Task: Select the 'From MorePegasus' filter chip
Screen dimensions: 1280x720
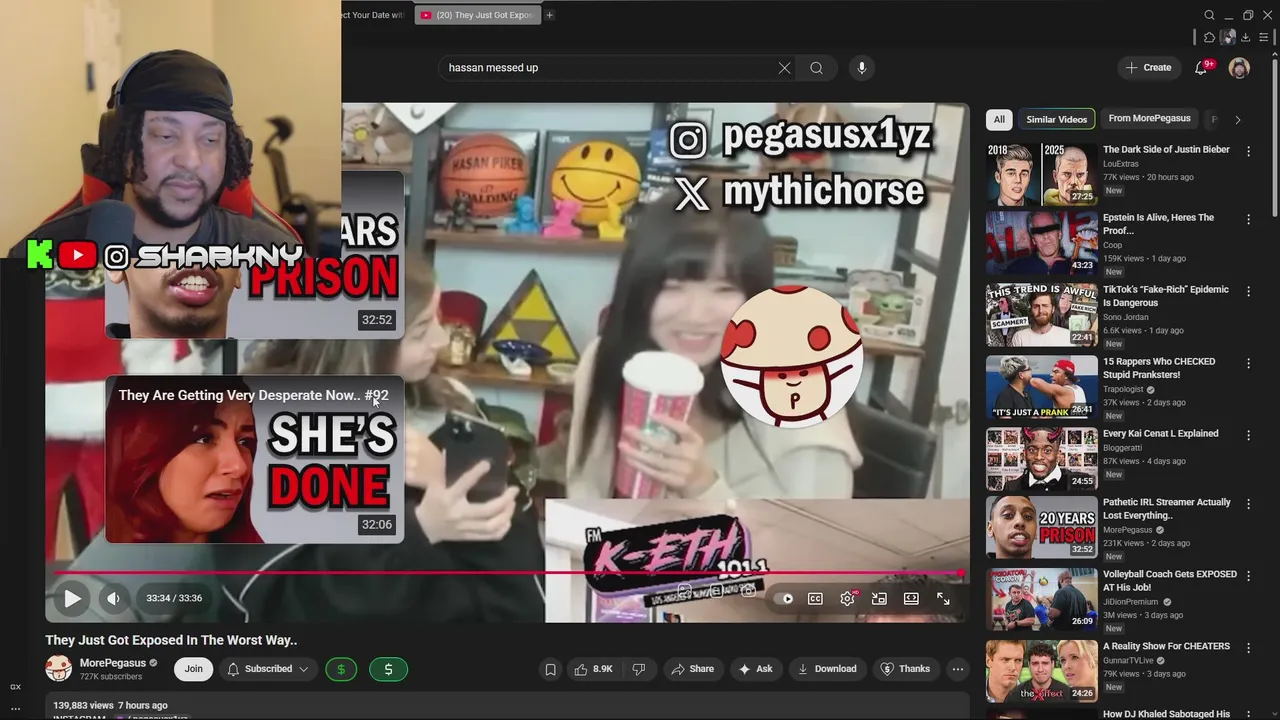Action: point(1149,119)
